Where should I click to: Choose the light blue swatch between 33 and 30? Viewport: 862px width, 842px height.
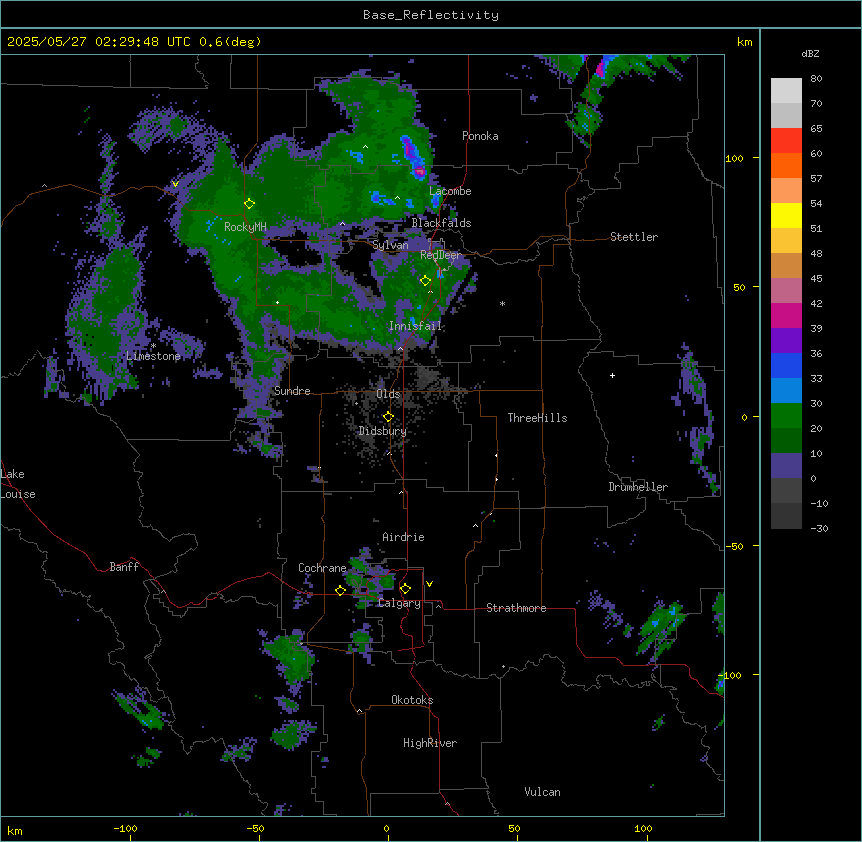click(786, 391)
